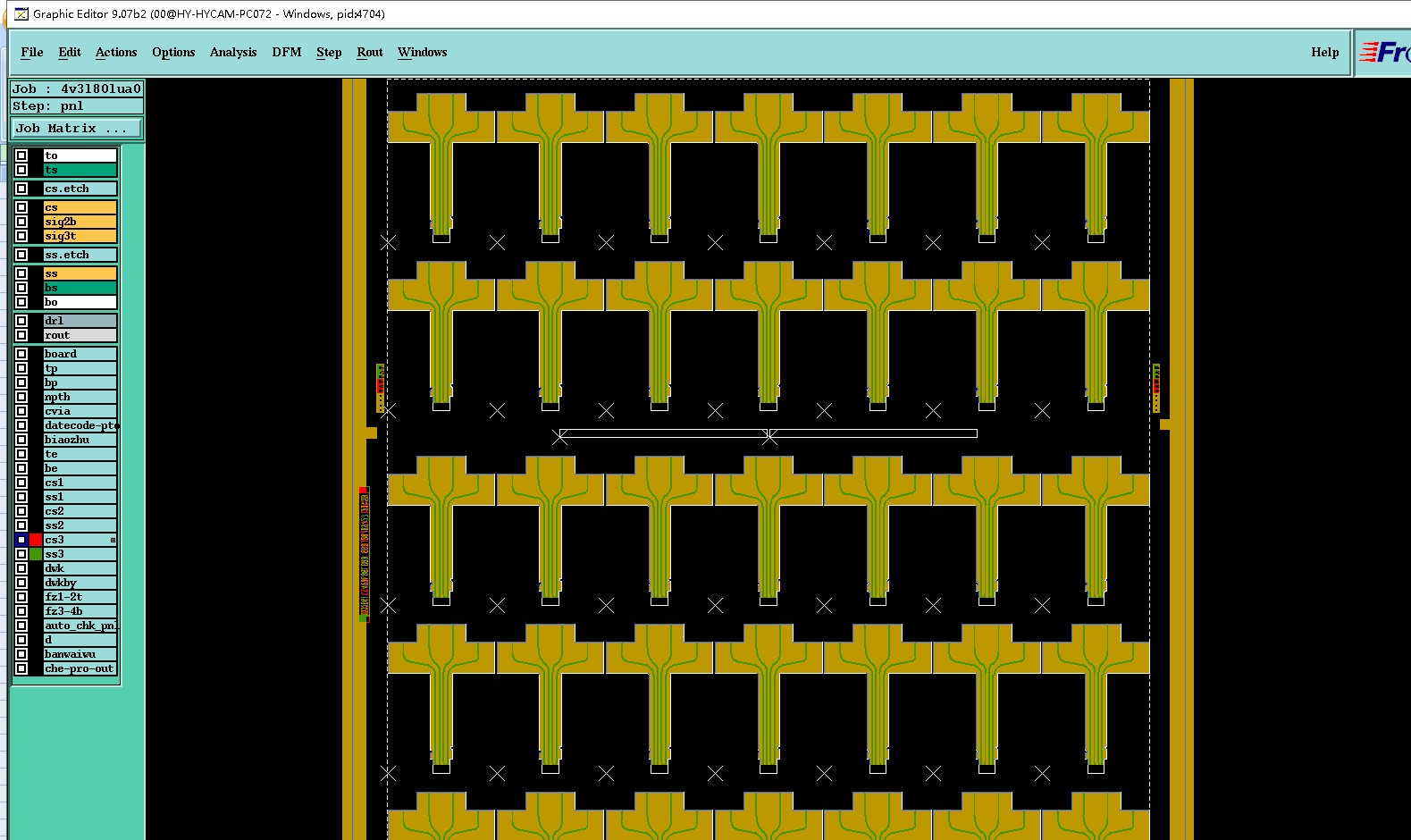1411x840 pixels.
Task: Select the 'd' layer name
Action: click(80, 640)
